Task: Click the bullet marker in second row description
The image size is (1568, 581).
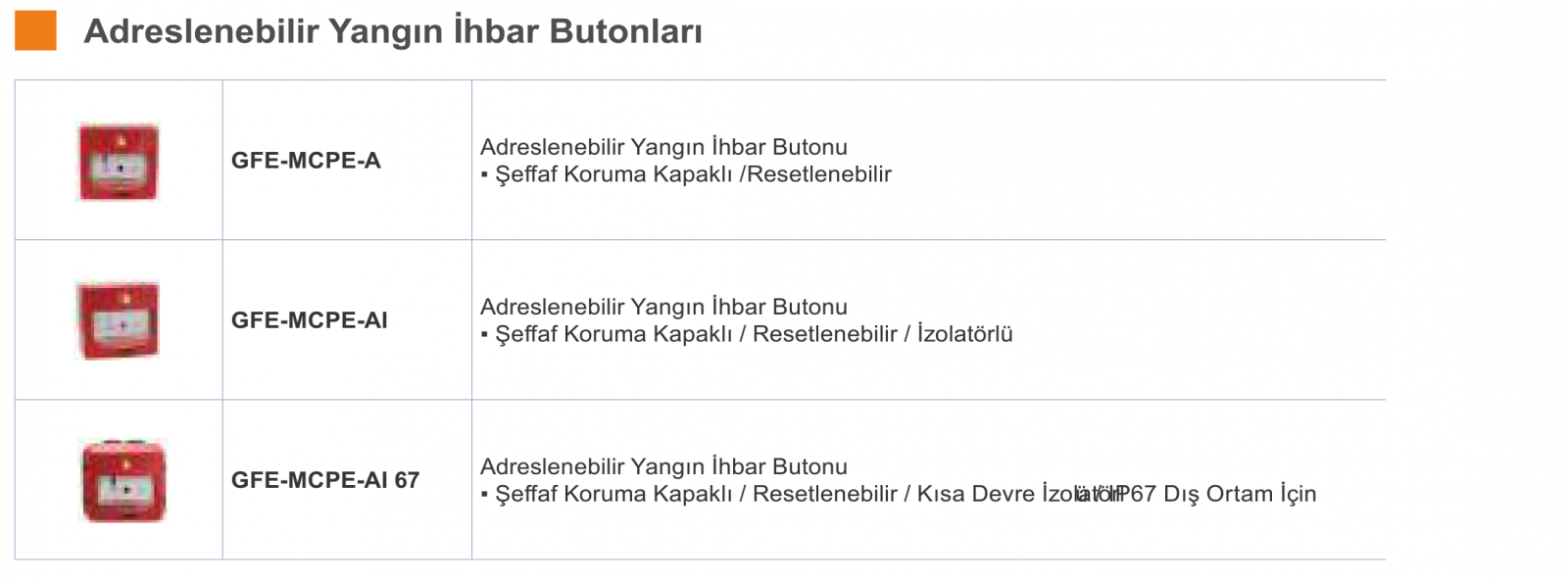Action: 484,335
